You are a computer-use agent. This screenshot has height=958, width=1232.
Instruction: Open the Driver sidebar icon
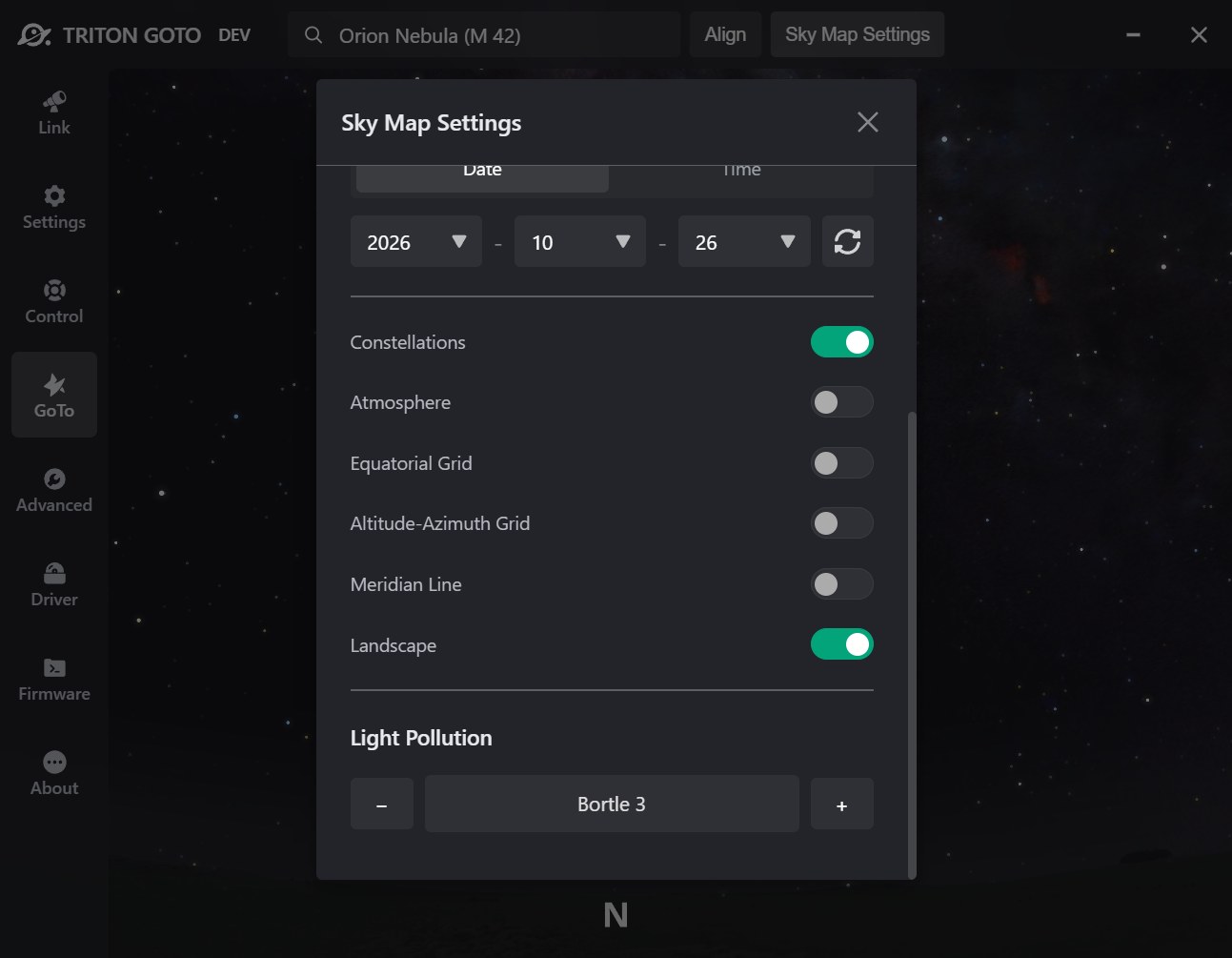pyautogui.click(x=54, y=585)
